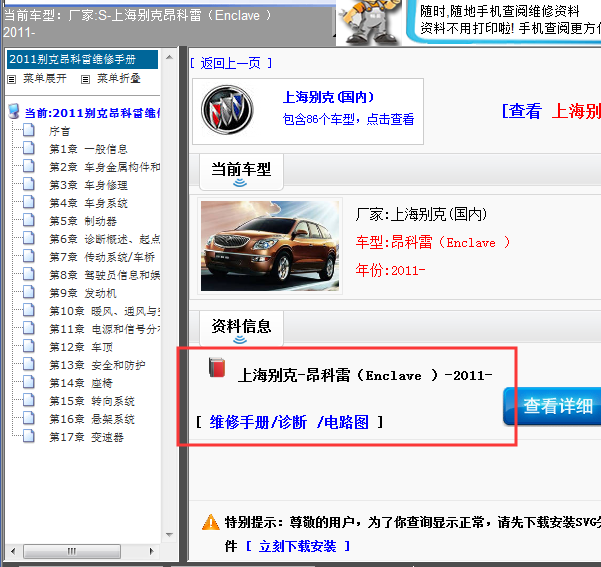Viewport: 601px width, 567px height.
Task: Open chapter 第8章 驾驶员信息和娱乐
Action: pos(105,275)
